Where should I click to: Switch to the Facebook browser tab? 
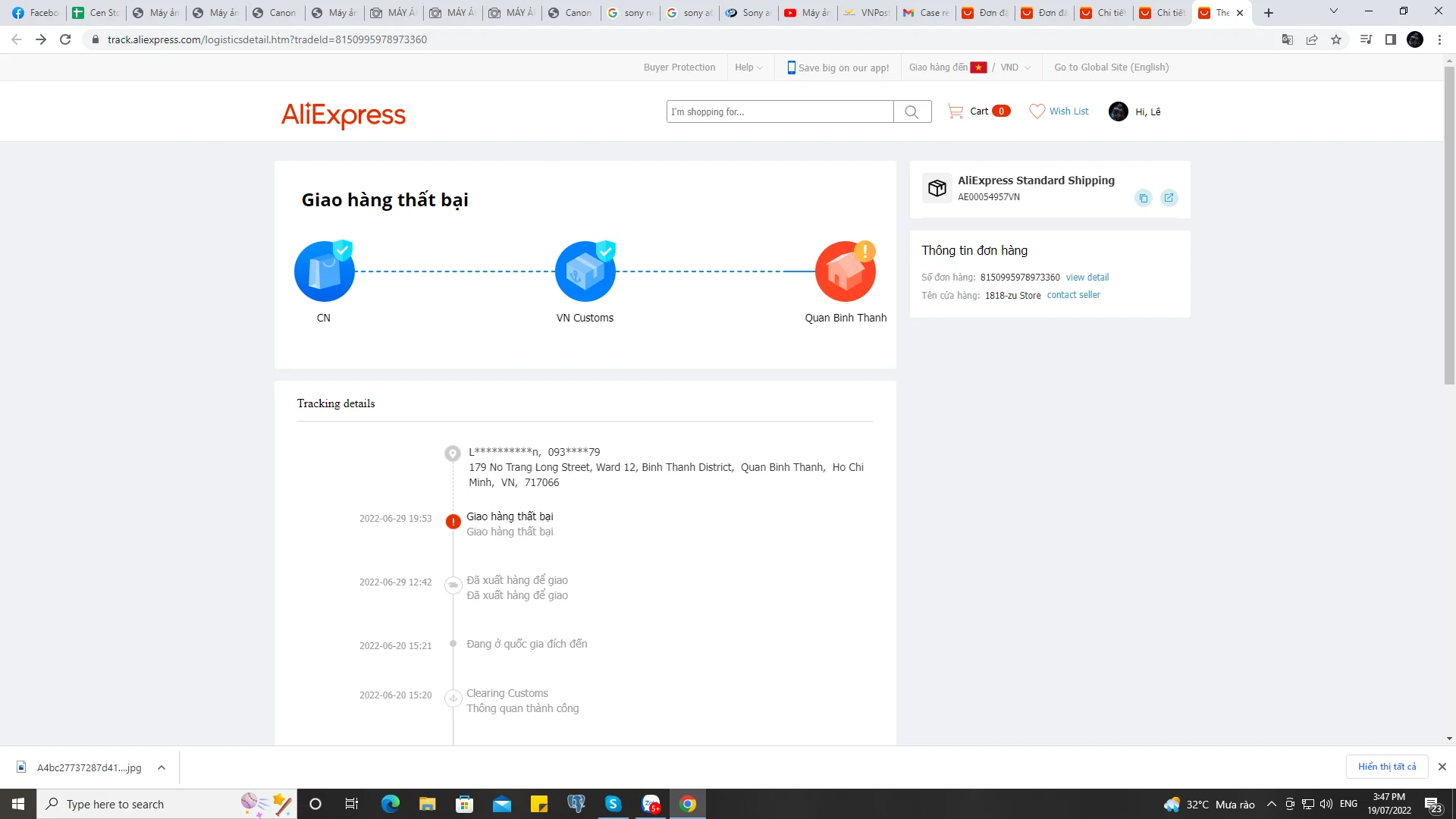coord(36,13)
